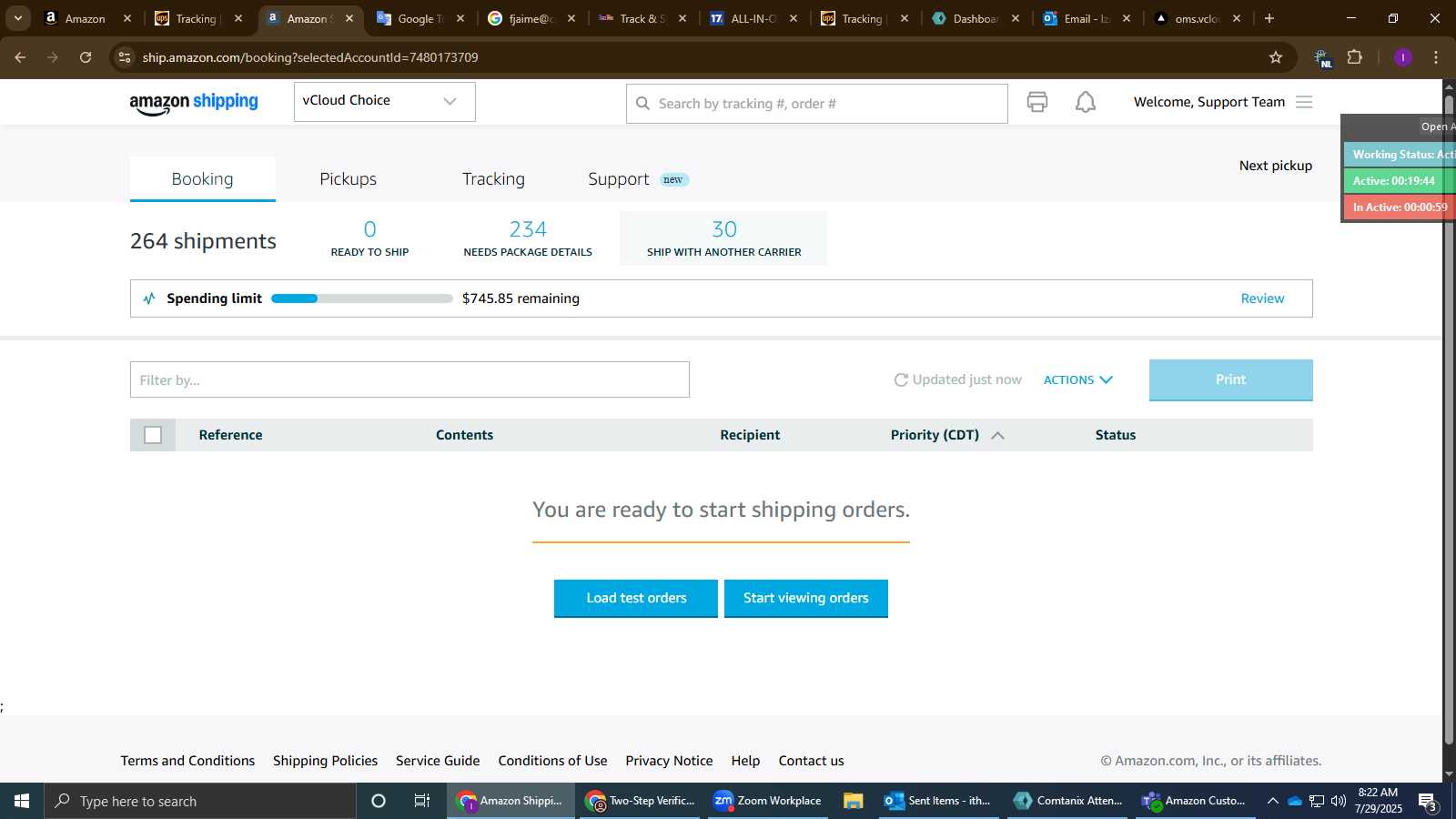Reload the page with browser refresh

click(x=86, y=57)
